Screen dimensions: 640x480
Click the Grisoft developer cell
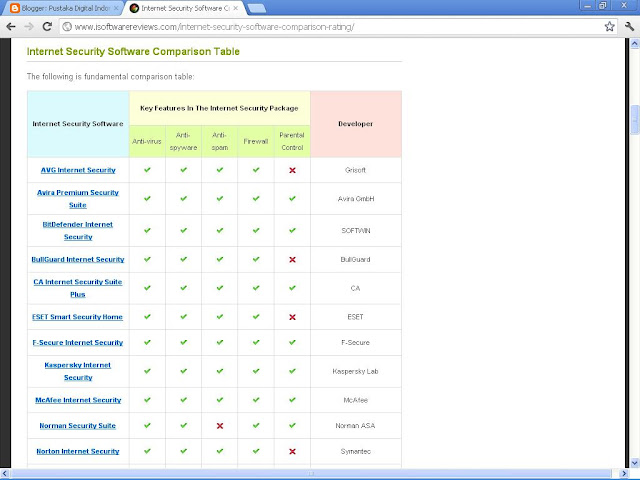tap(356, 170)
